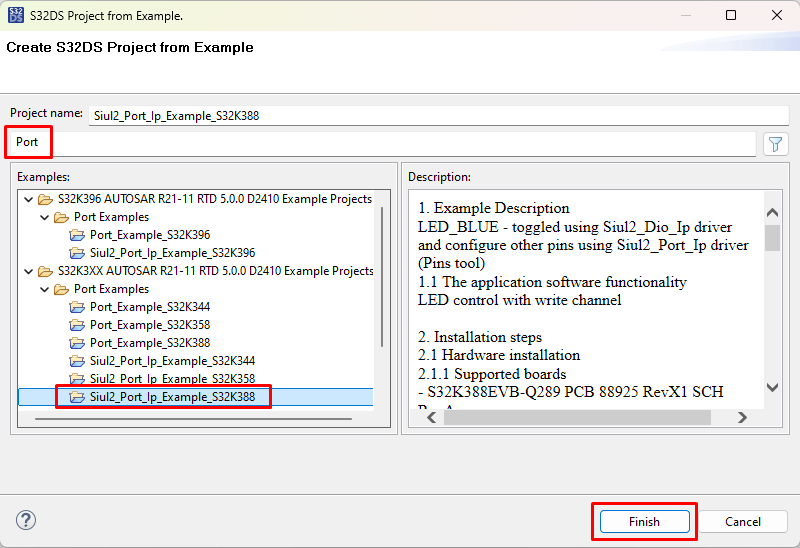Image resolution: width=800 pixels, height=548 pixels.
Task: Select Siul2_Port_Ip_Example_S32K344 example
Action: pos(172,361)
